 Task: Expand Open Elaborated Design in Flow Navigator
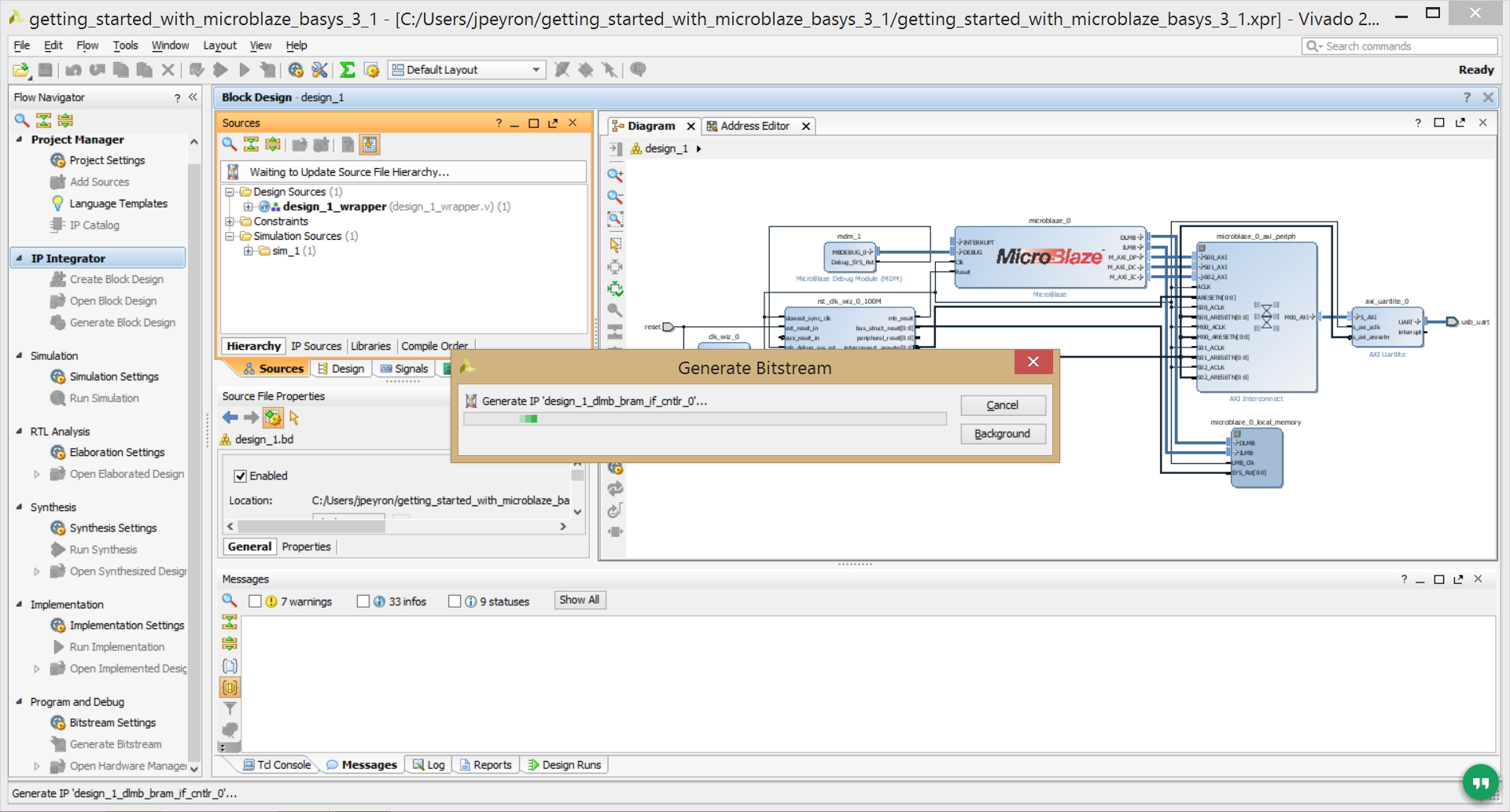pos(36,474)
